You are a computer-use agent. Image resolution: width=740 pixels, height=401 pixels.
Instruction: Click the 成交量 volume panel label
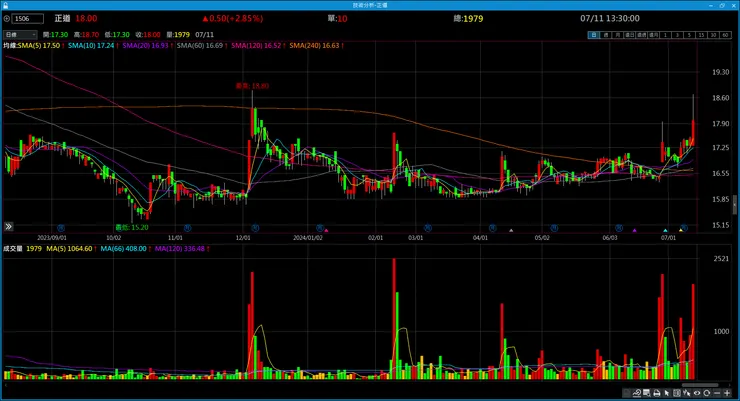coord(13,249)
